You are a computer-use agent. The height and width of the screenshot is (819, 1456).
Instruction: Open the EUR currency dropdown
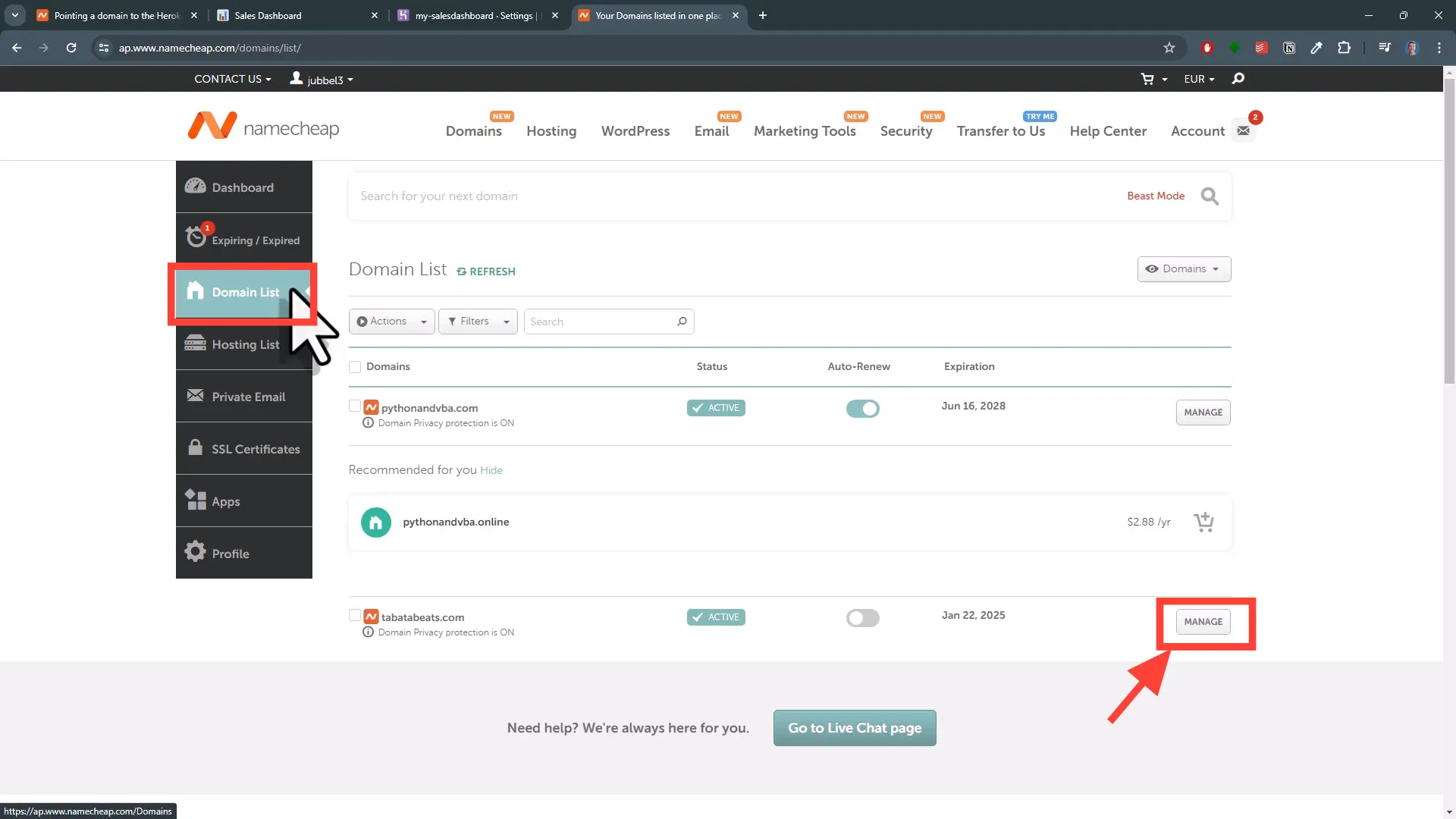pos(1198,79)
